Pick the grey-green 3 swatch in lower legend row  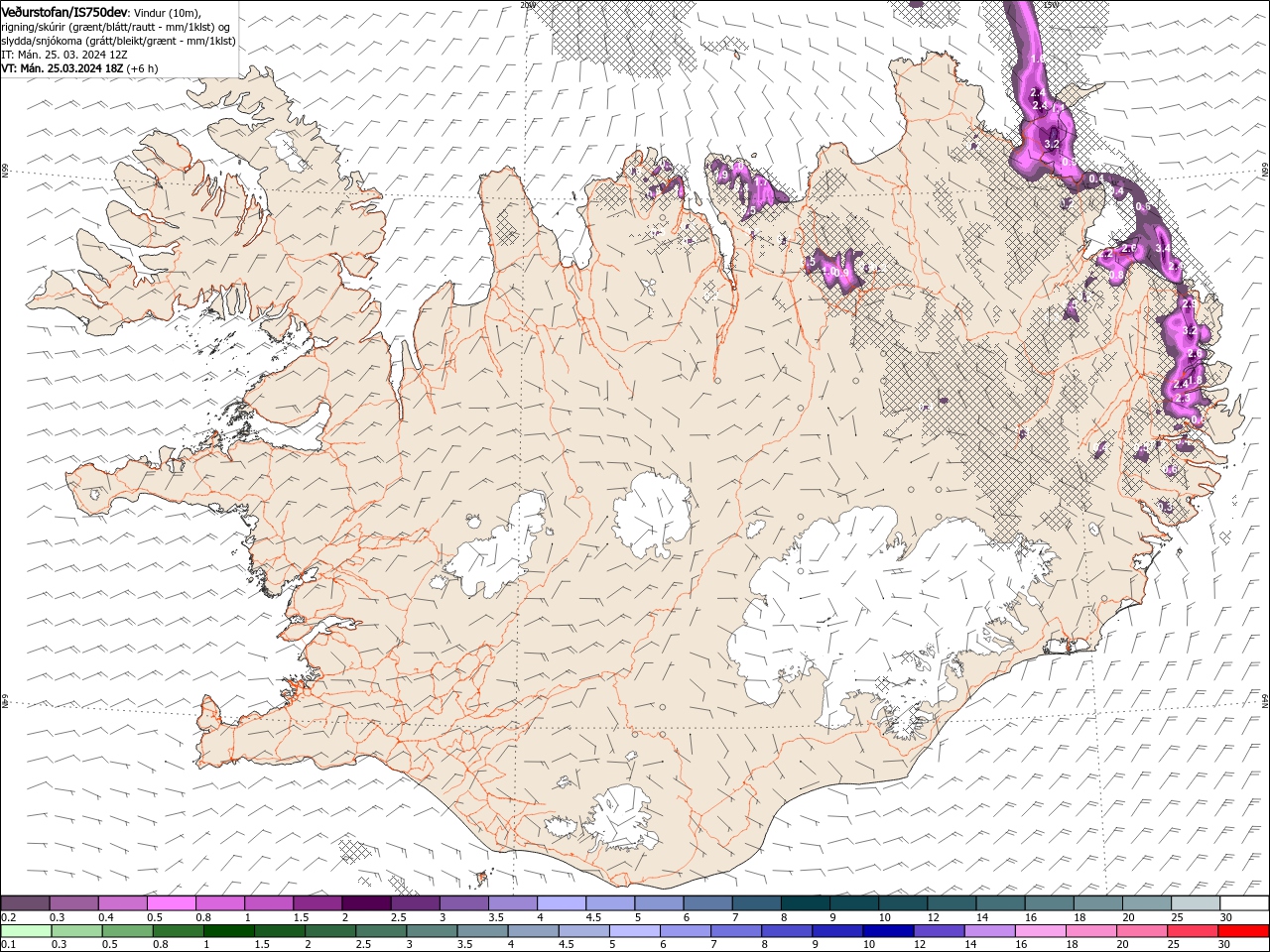(432, 931)
